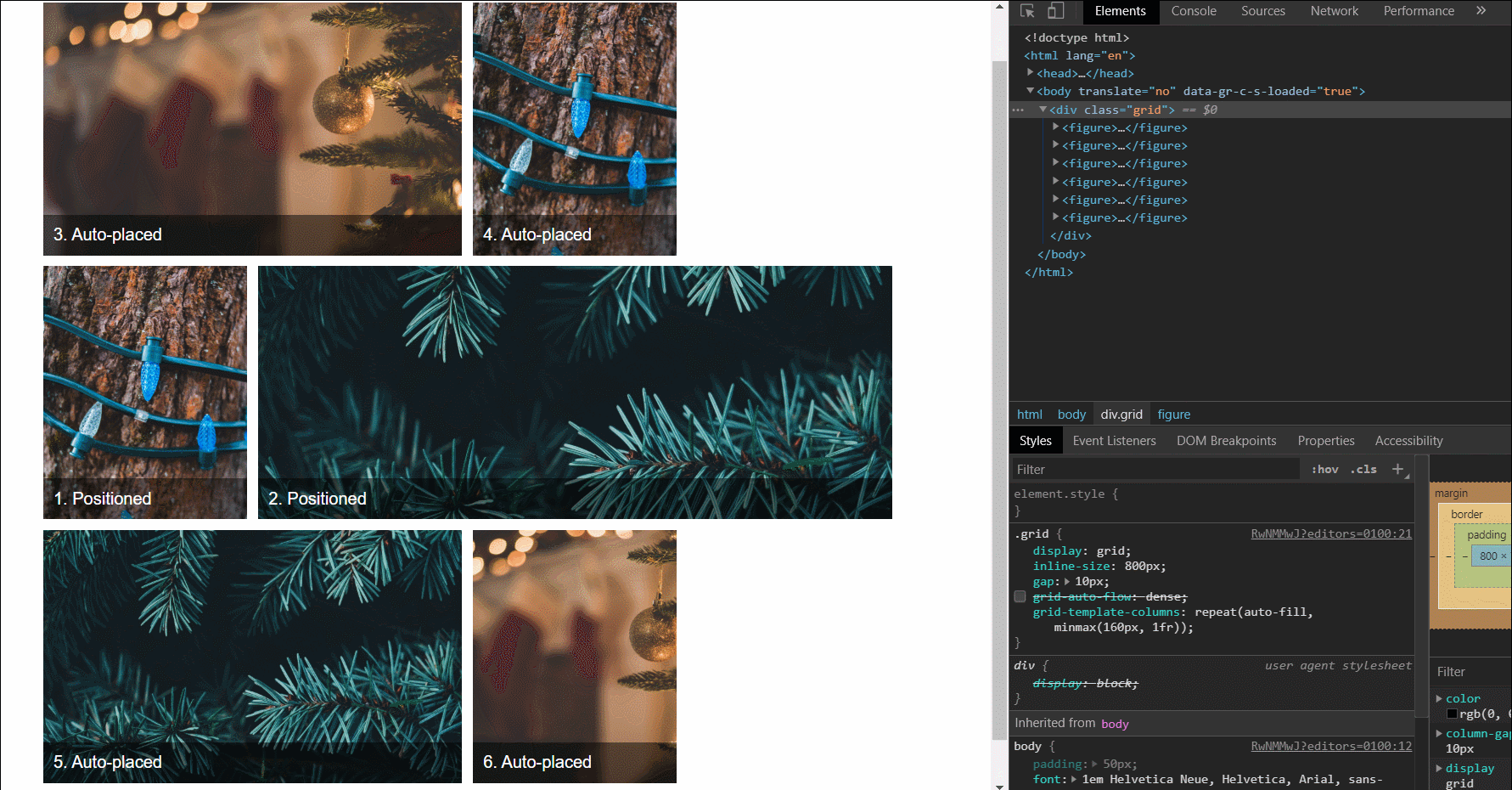Open the Accessibility tab

1408,441
